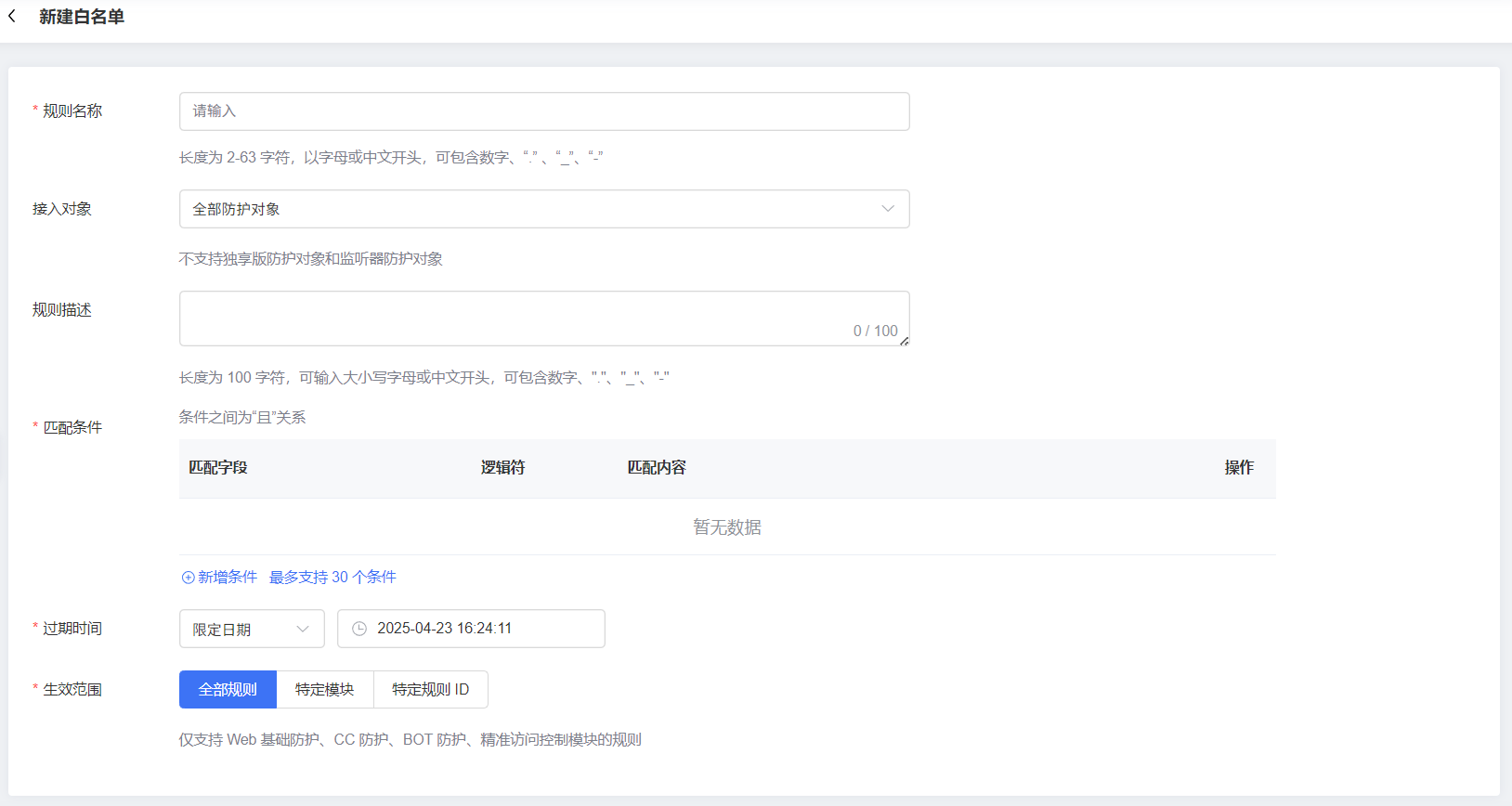Click the 新建白名单 page title
The image size is (1512, 806).
82,17
